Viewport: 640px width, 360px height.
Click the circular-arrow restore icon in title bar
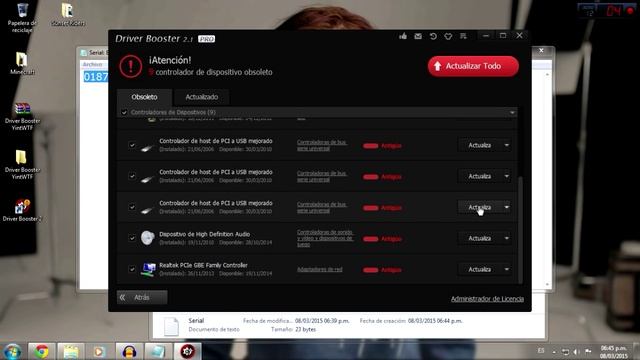pyautogui.click(x=433, y=36)
